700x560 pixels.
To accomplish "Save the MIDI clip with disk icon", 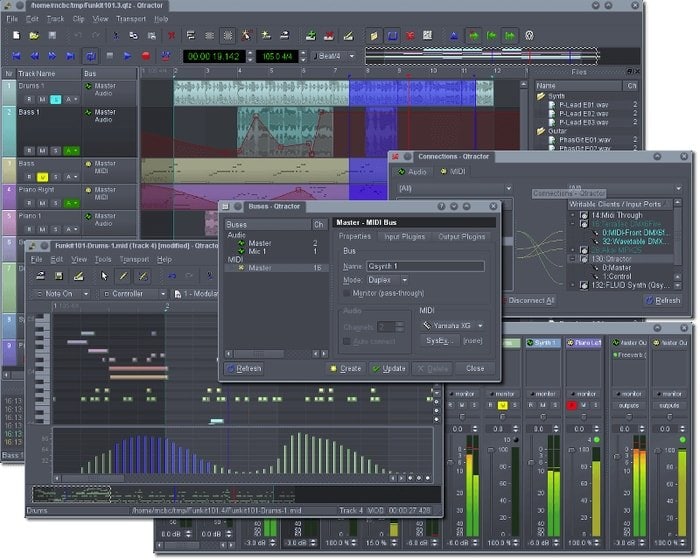I will click(x=58, y=276).
